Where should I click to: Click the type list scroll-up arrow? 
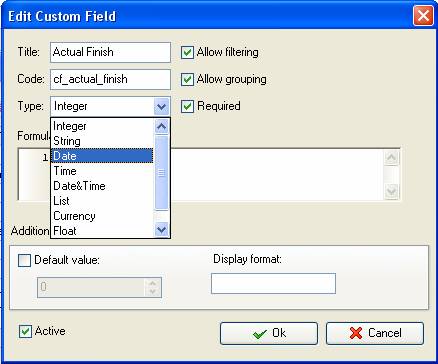(162, 127)
